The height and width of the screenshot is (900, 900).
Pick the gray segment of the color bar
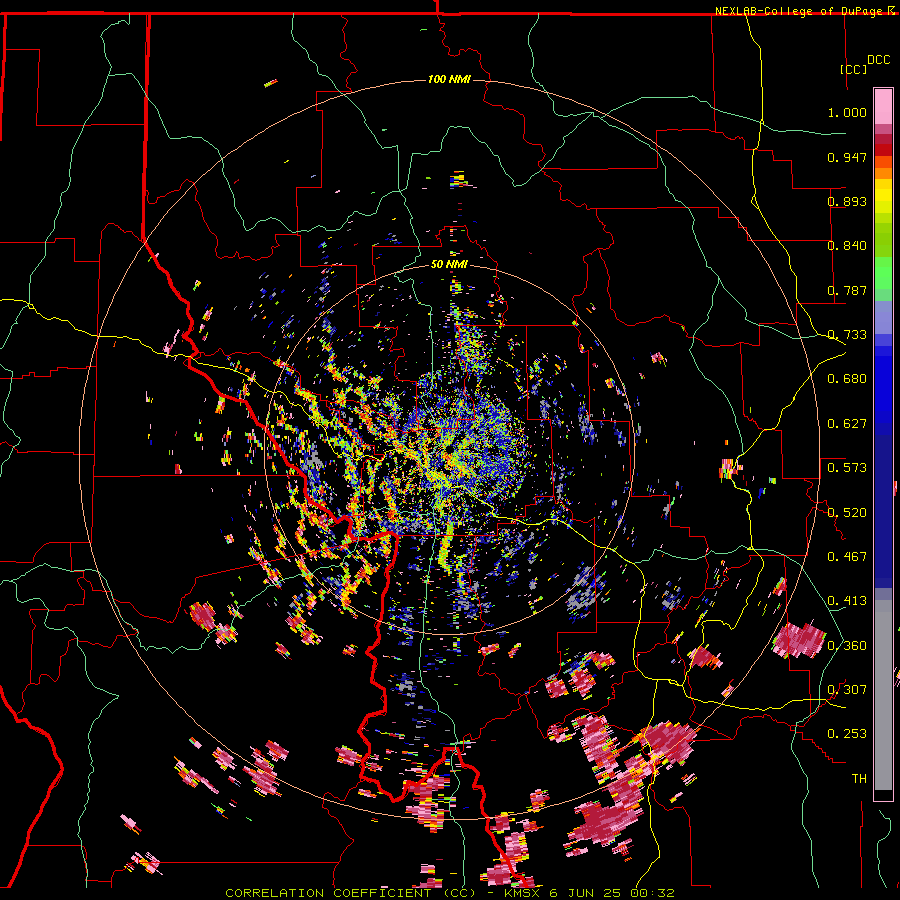pos(883,695)
